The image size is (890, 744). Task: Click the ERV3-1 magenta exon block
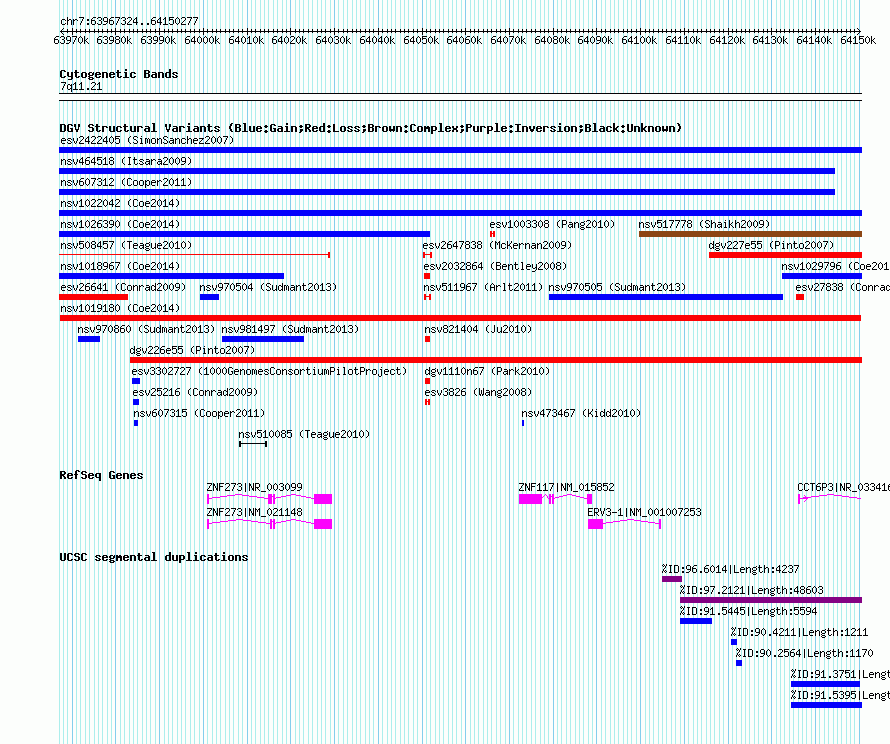[x=595, y=524]
